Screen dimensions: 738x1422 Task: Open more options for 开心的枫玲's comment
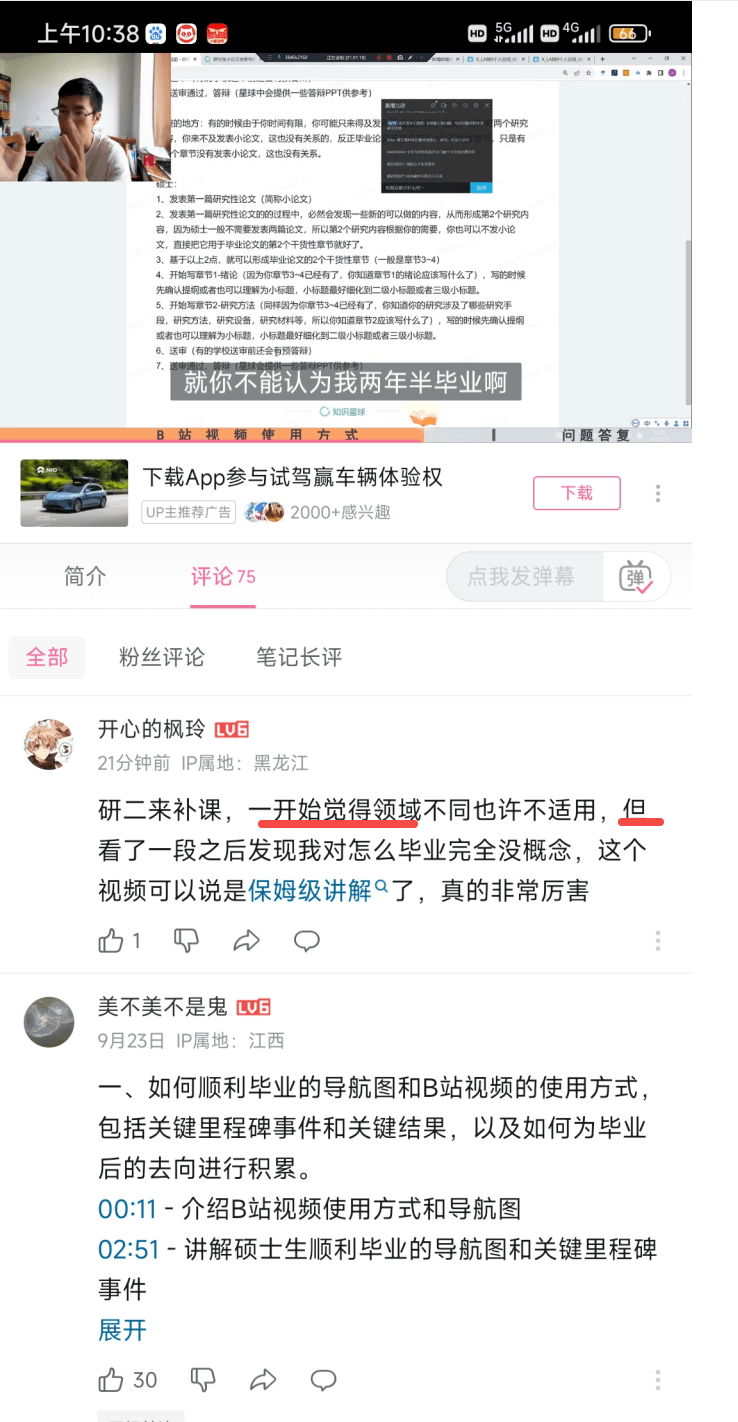coord(658,941)
